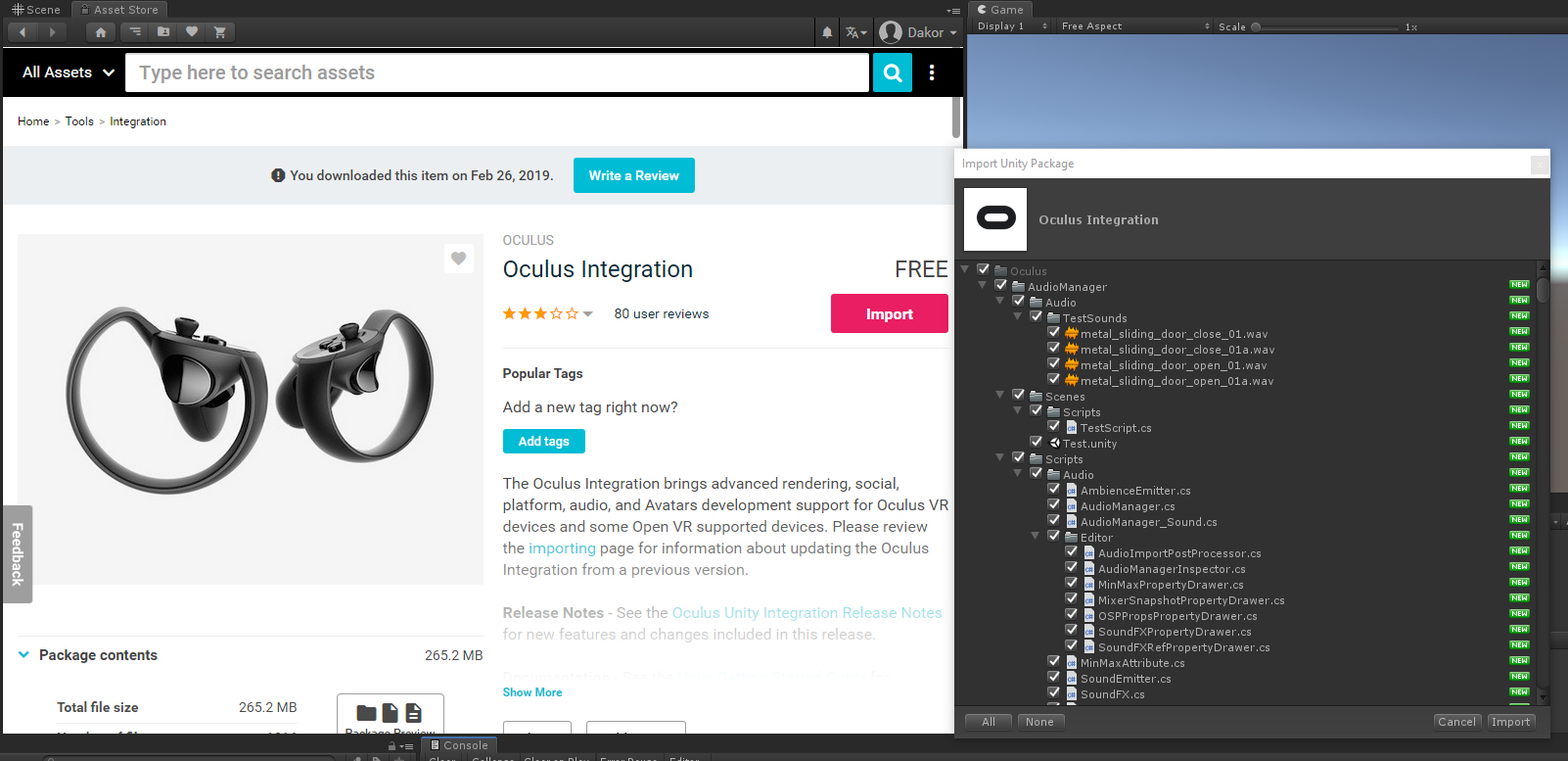This screenshot has width=1568, height=761.
Task: Uncheck AudioImportPostProcessor.cs checkbox
Action: [x=1071, y=551]
